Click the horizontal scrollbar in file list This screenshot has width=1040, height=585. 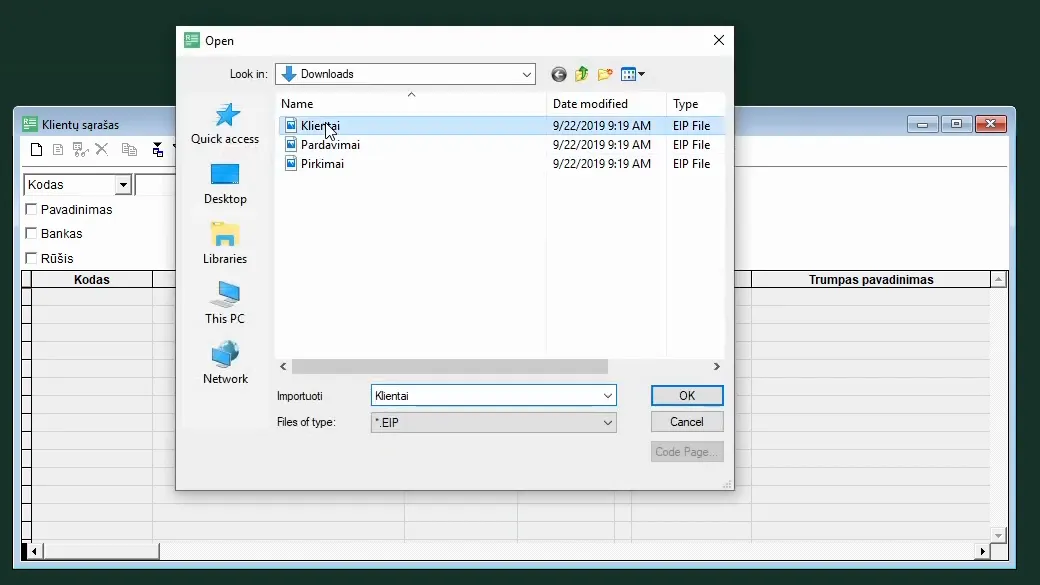pos(450,367)
